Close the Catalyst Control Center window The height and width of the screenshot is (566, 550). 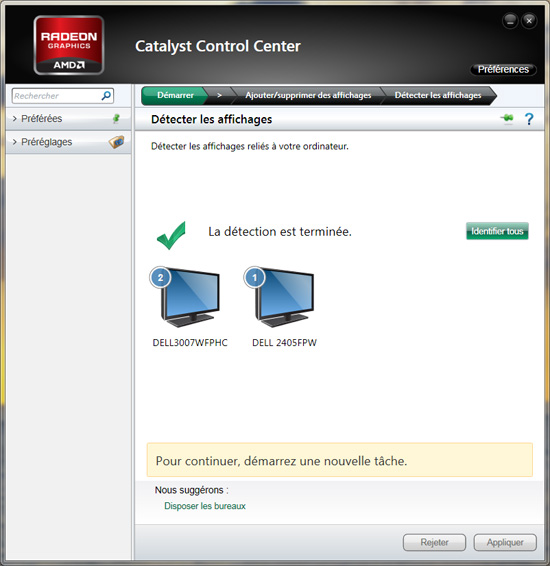pyautogui.click(x=529, y=21)
